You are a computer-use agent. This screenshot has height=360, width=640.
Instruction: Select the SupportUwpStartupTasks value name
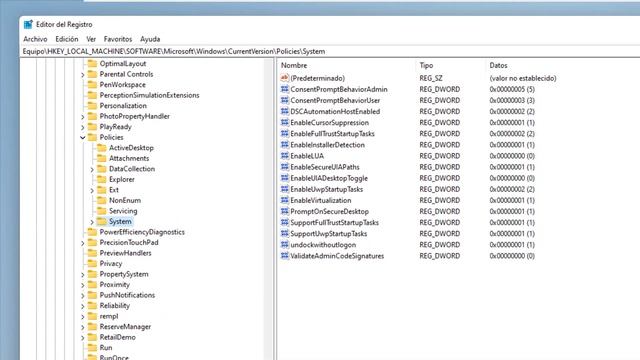point(329,233)
